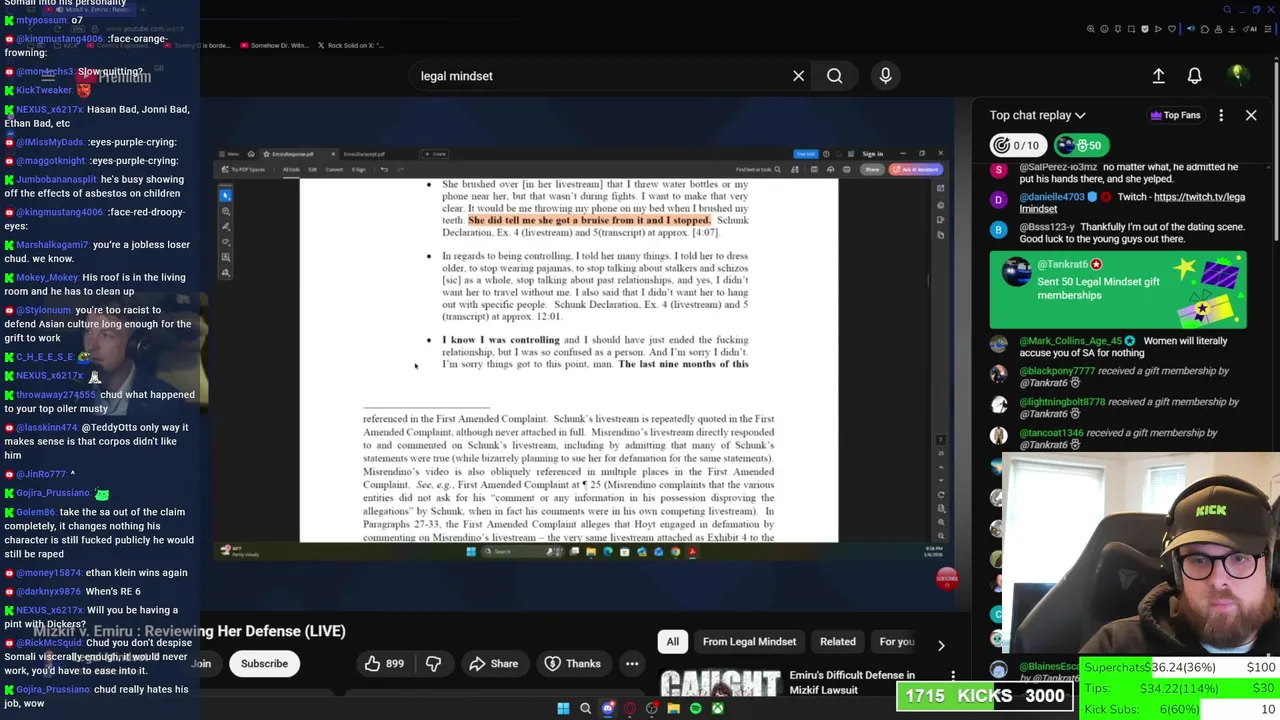Like the video with 899 likes
This screenshot has height=720, width=1280.
click(384, 664)
